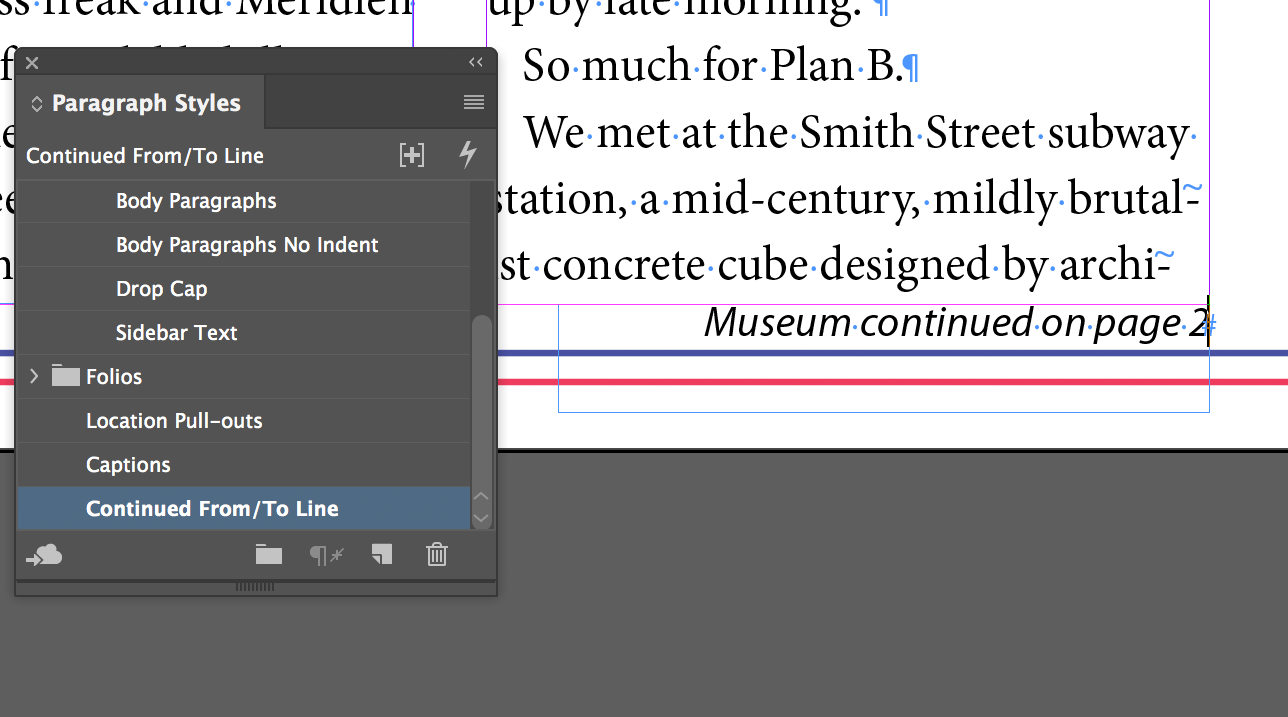Click the styles list scrollbar thumb
The image size is (1288, 717).
tap(481, 400)
